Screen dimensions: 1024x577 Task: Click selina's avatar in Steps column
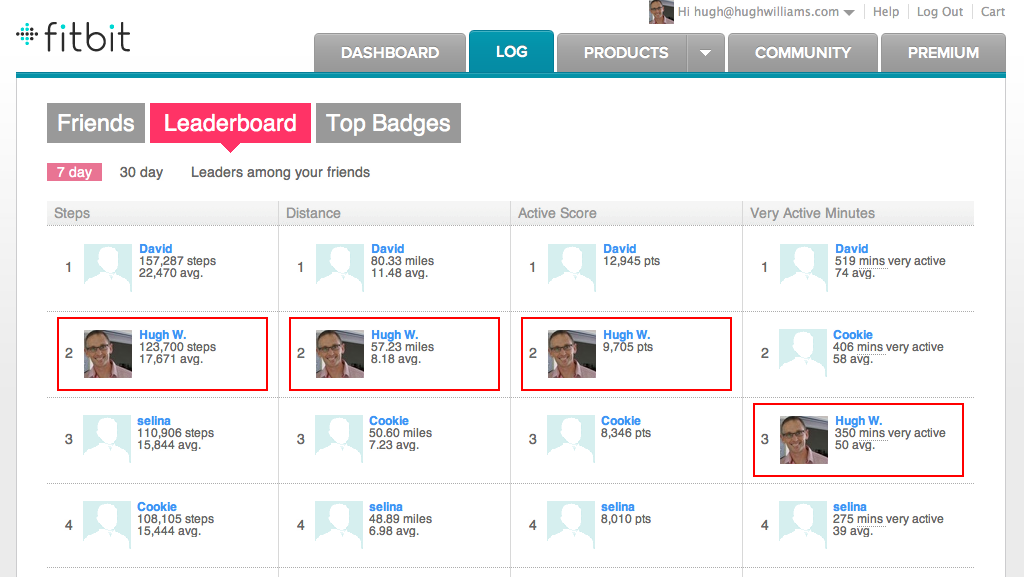108,440
